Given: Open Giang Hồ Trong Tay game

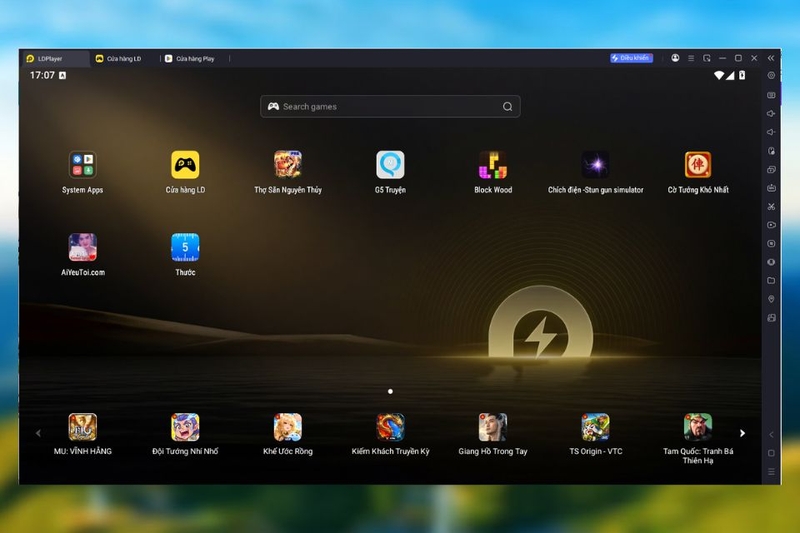Looking at the screenshot, I should coord(493,427).
